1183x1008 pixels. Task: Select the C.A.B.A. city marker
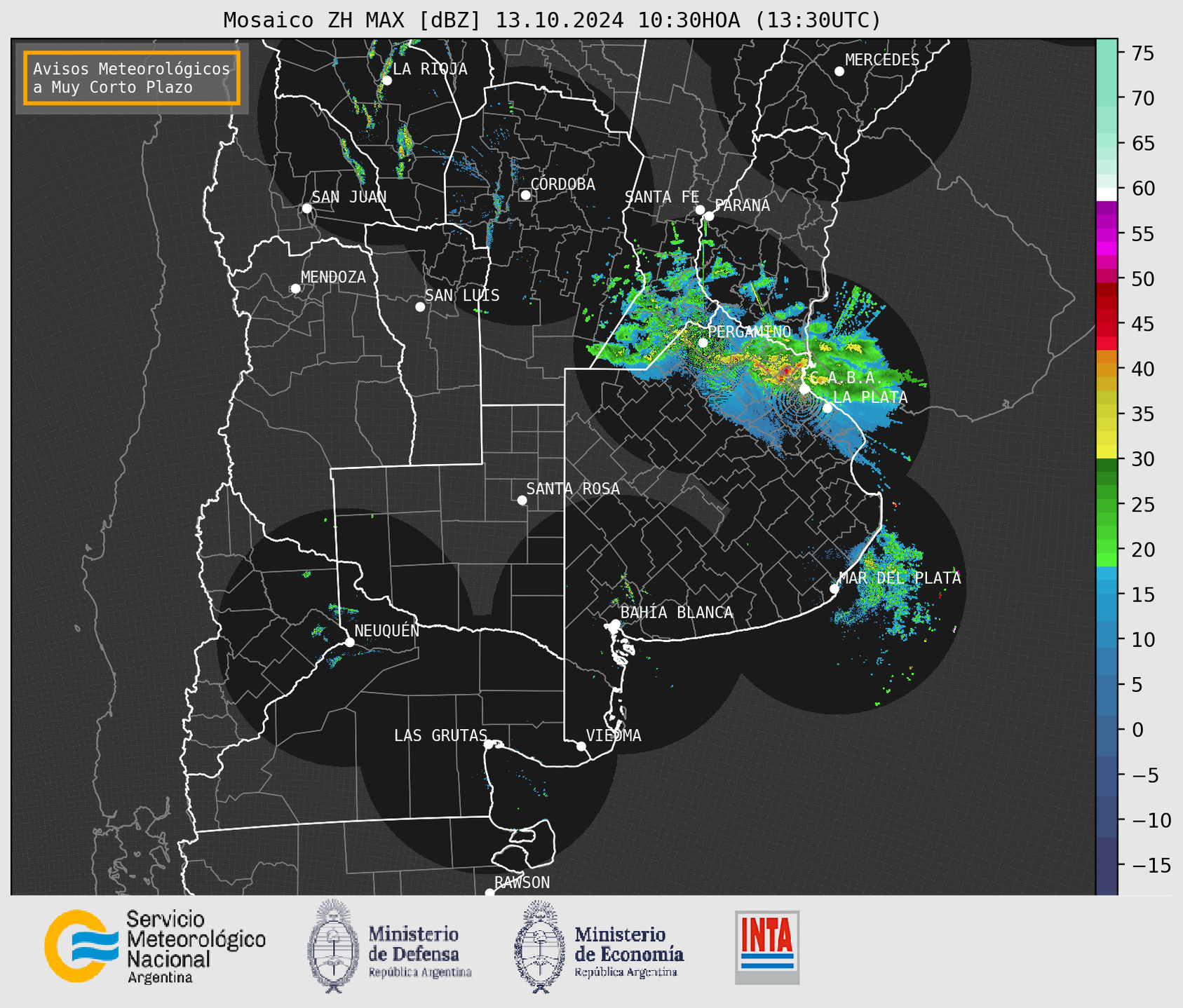[x=804, y=389]
